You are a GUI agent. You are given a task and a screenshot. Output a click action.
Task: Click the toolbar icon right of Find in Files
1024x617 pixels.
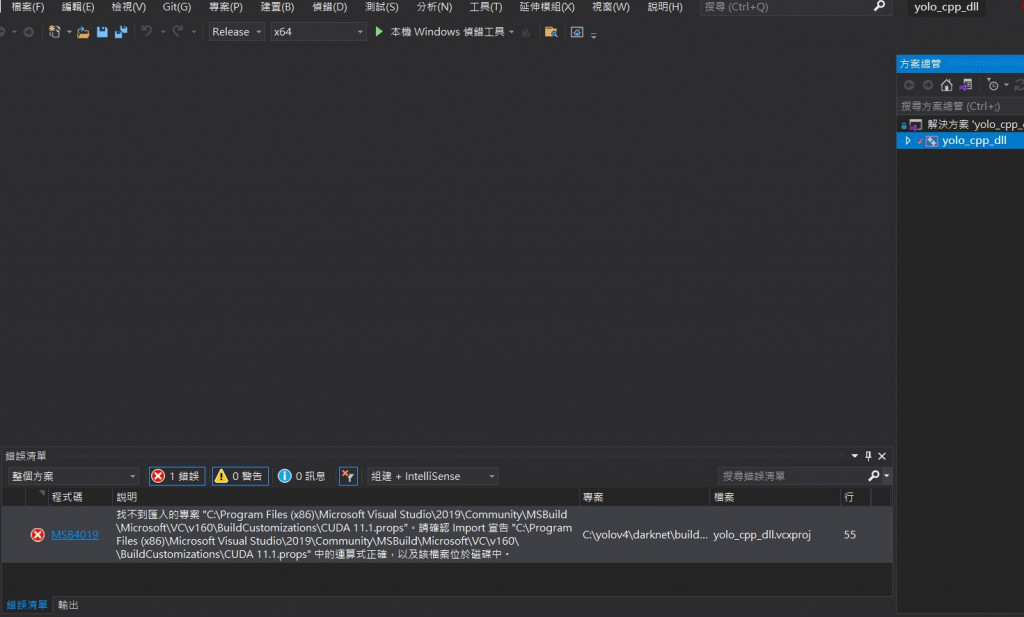point(577,32)
